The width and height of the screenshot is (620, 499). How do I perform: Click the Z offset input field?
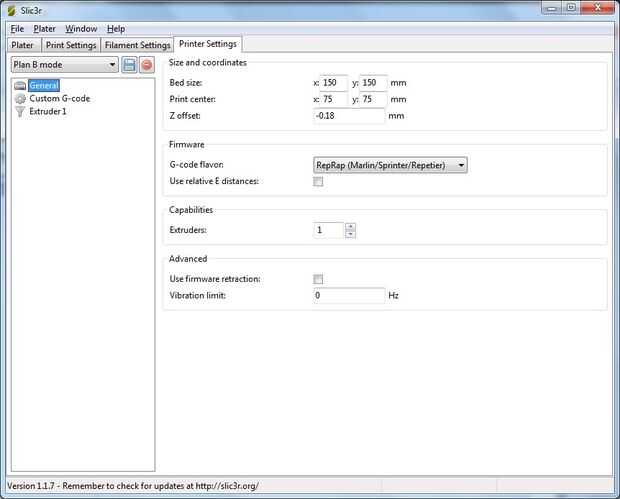[349, 116]
